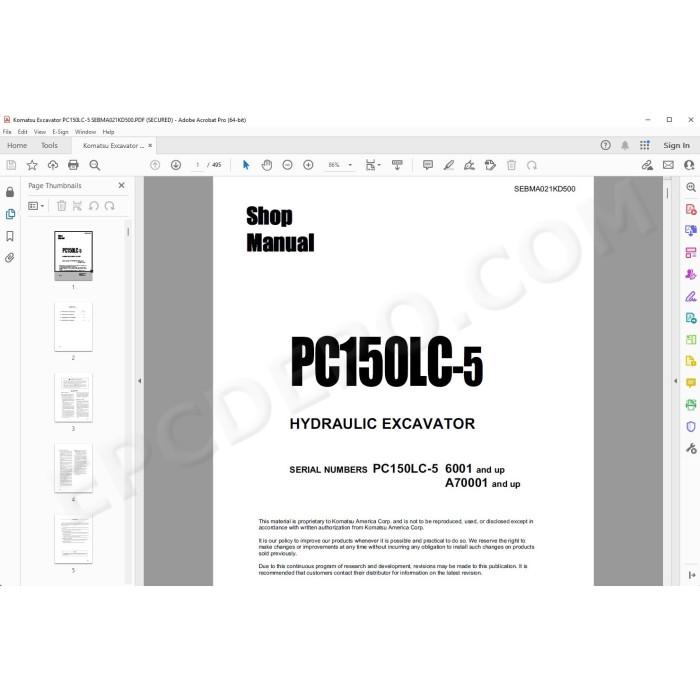Screen dimensions: 700x700
Task: Choose the Selection arrow tool
Action: tap(246, 165)
